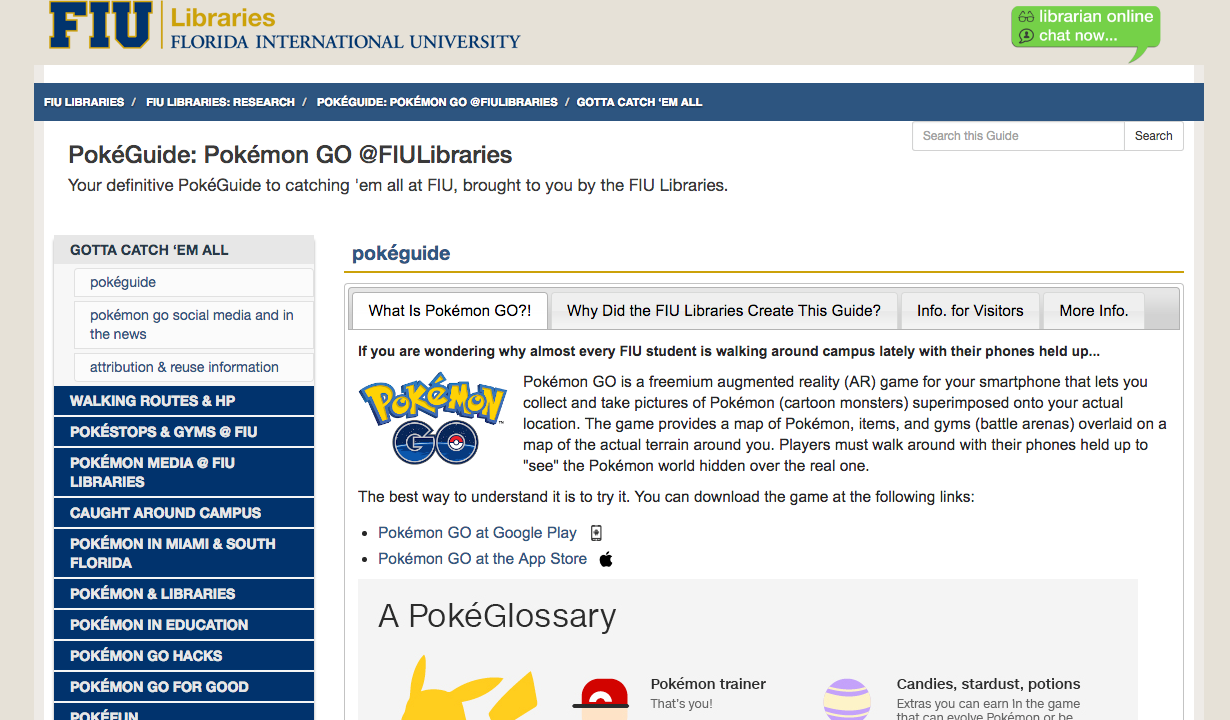1230x720 pixels.
Task: Click the Pikachu illustration in the PokéGlossary
Action: [468, 688]
